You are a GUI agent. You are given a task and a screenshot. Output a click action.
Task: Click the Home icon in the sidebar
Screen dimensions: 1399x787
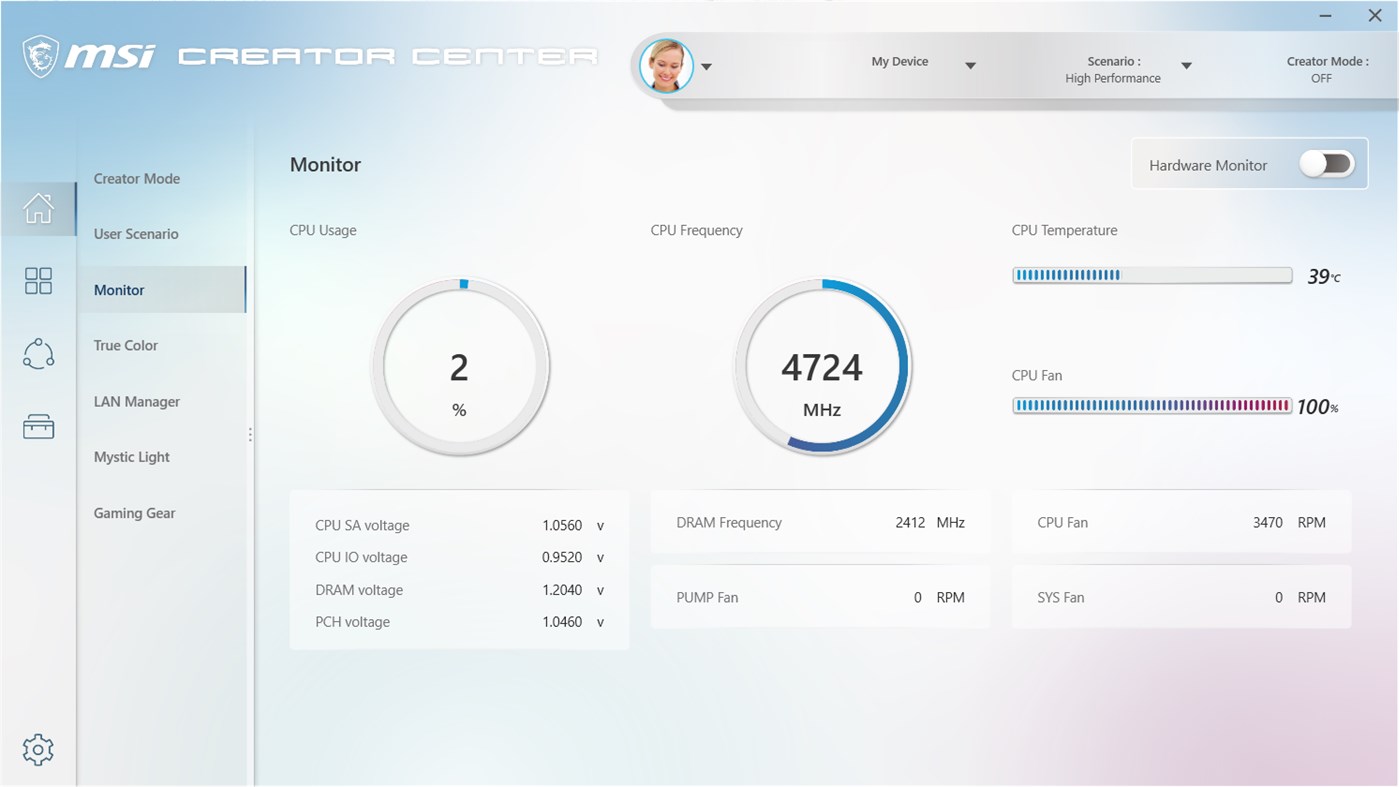coord(38,207)
